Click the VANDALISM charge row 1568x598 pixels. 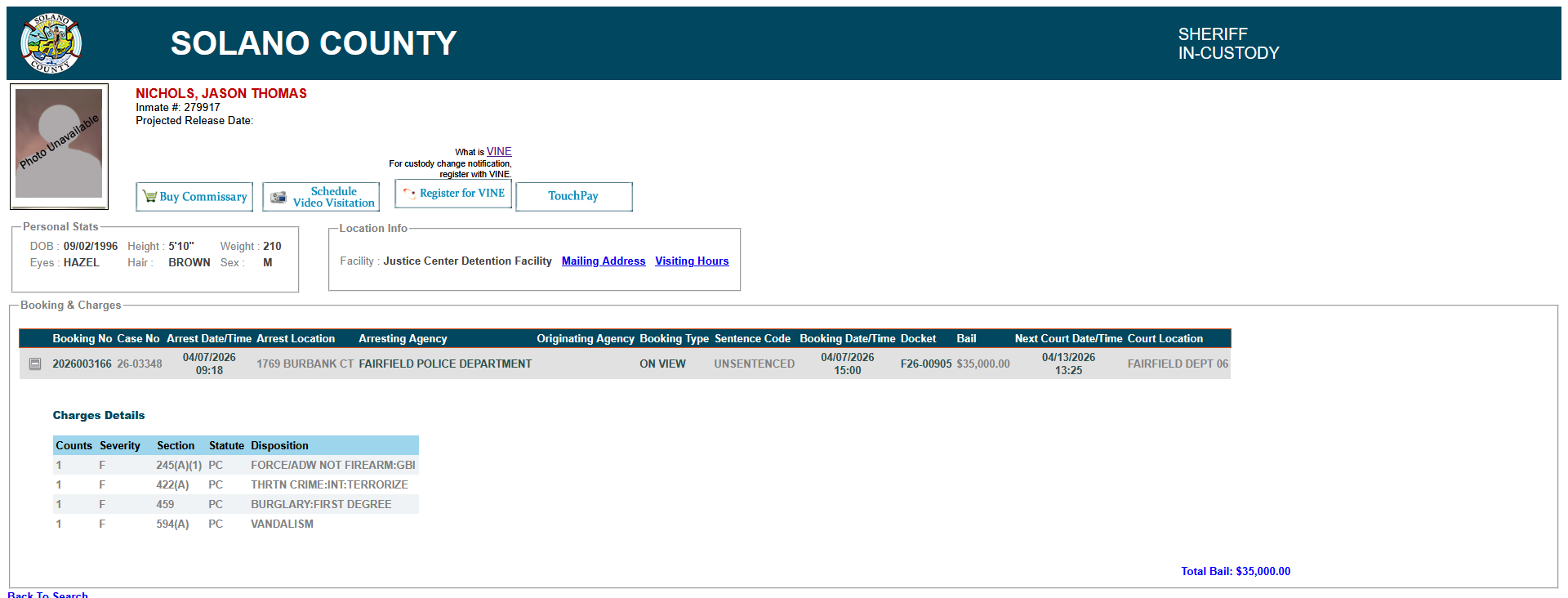click(x=236, y=524)
